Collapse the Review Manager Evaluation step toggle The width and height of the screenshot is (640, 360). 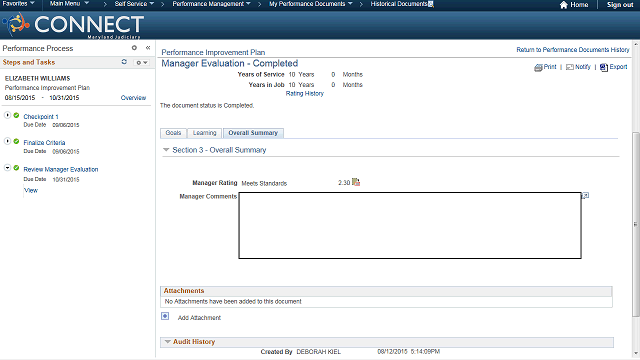[x=7, y=168]
